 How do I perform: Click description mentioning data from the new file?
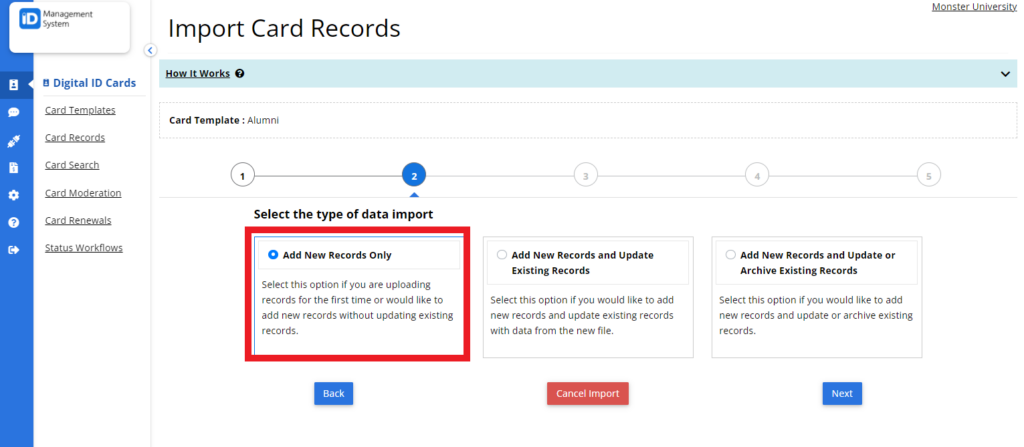(583, 316)
